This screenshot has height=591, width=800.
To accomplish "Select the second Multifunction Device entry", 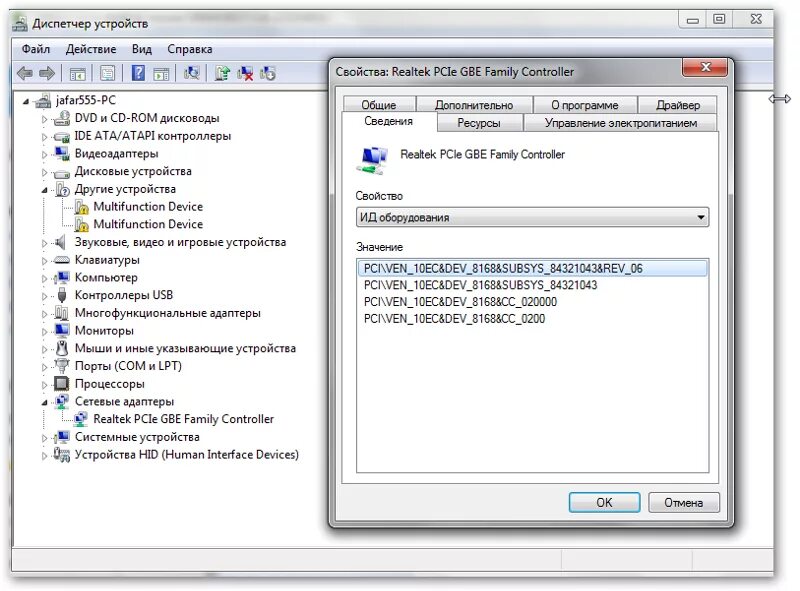I will (148, 224).
